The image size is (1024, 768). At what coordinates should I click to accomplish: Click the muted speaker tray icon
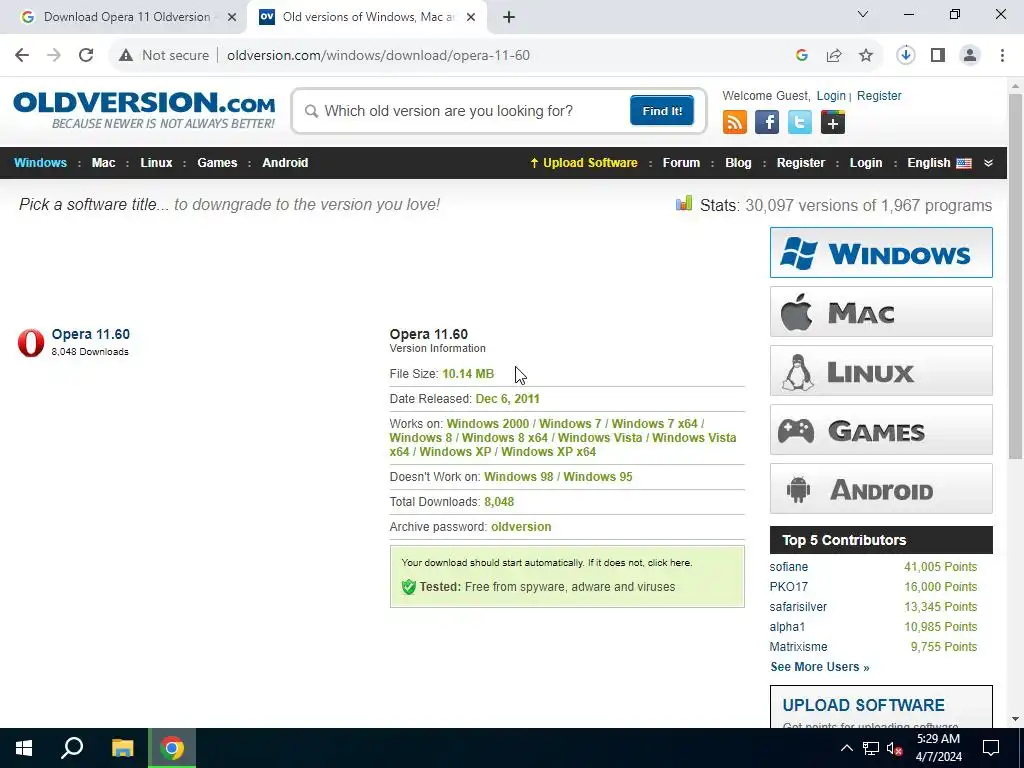click(x=895, y=748)
